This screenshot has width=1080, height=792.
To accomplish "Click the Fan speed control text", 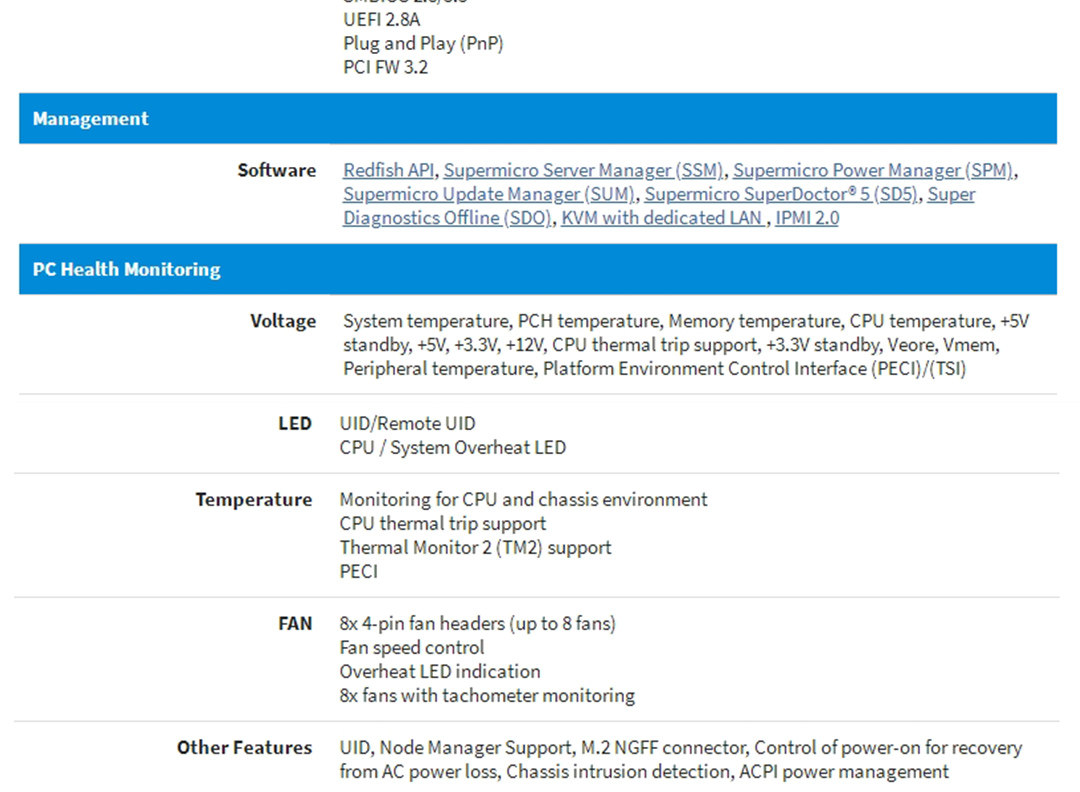I will point(412,647).
